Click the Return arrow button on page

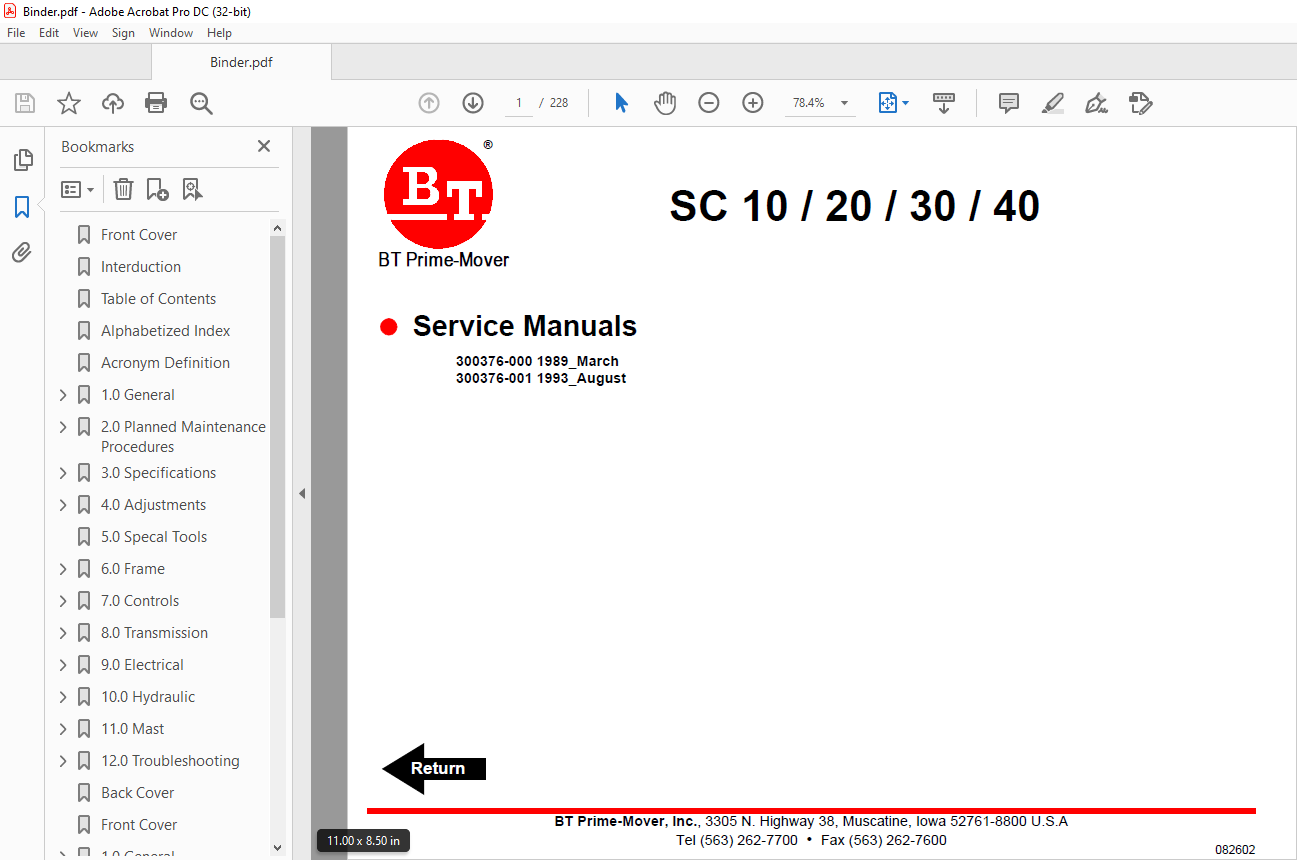click(x=434, y=768)
